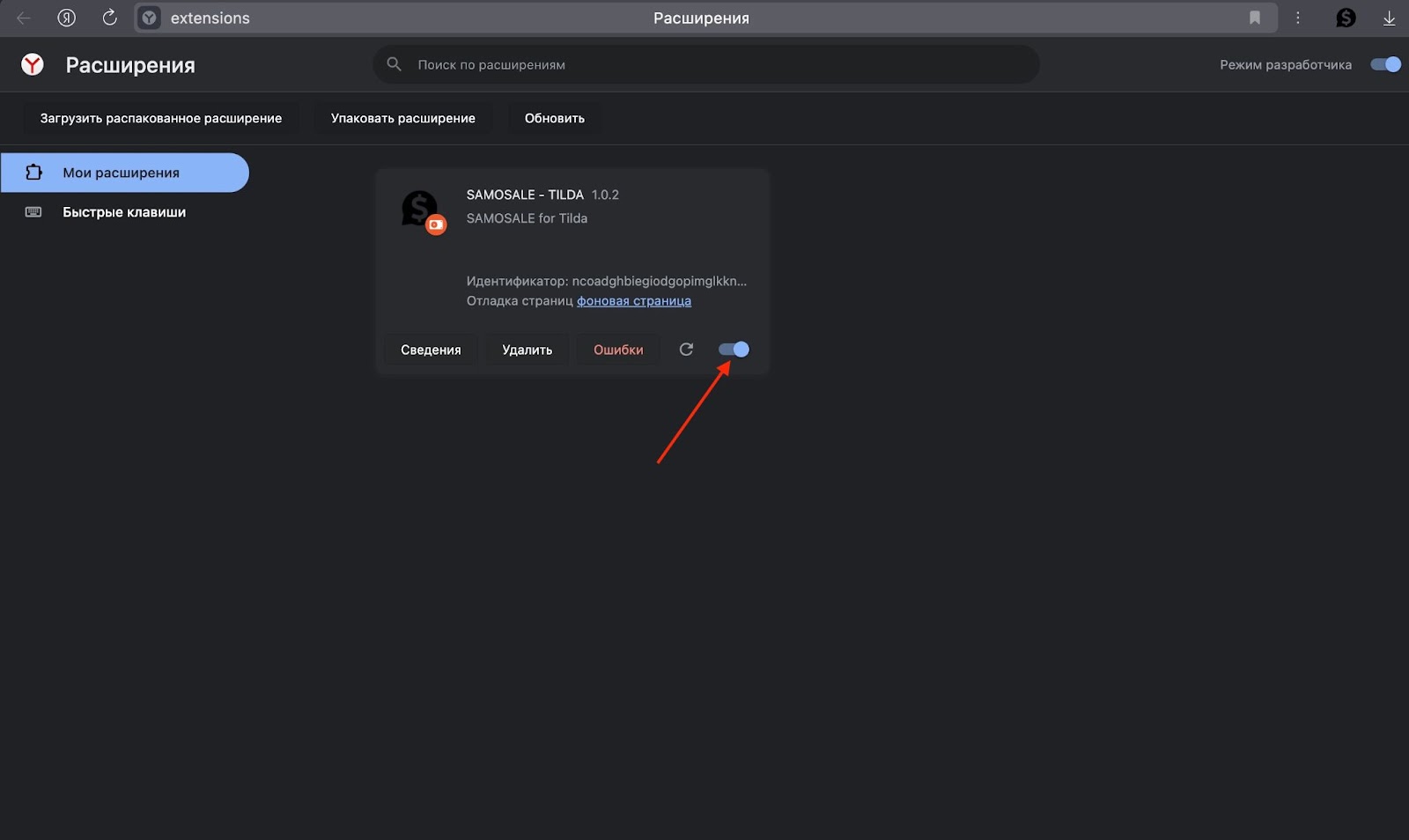This screenshot has width=1409, height=840.
Task: Disable the SAMOSALE - TILDA extension toggle
Action: pos(734,350)
